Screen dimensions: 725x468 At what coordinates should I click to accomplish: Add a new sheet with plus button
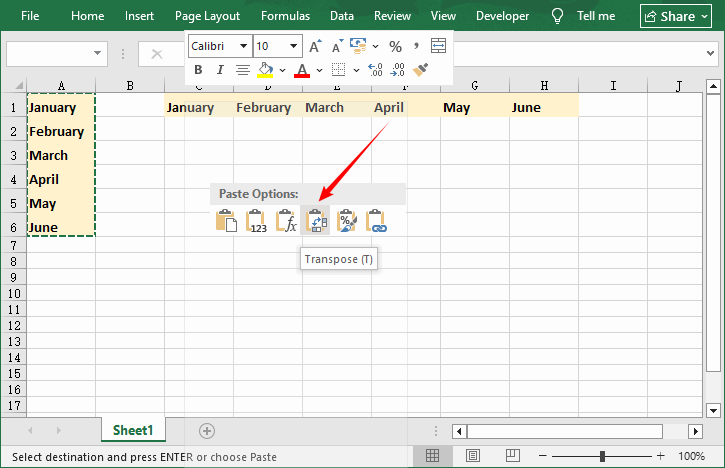coord(207,430)
